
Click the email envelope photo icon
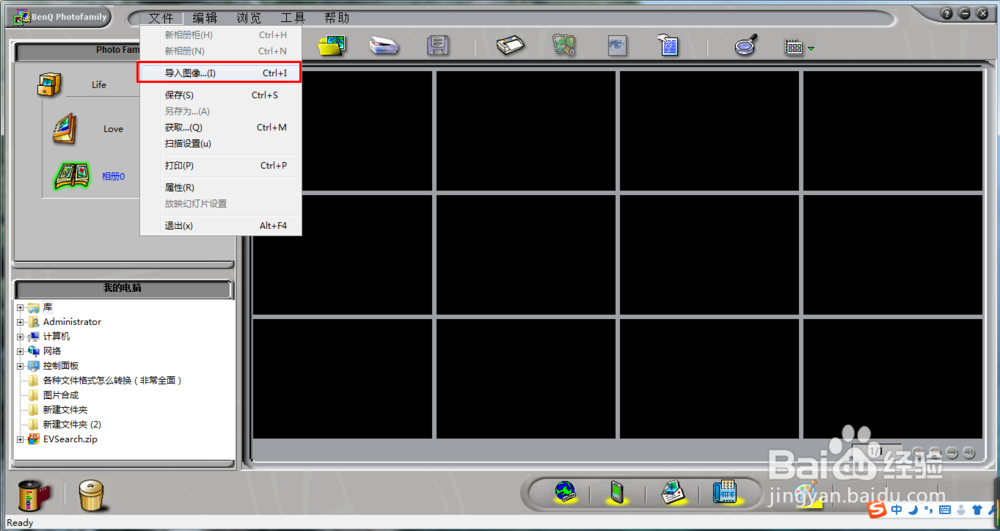point(672,492)
